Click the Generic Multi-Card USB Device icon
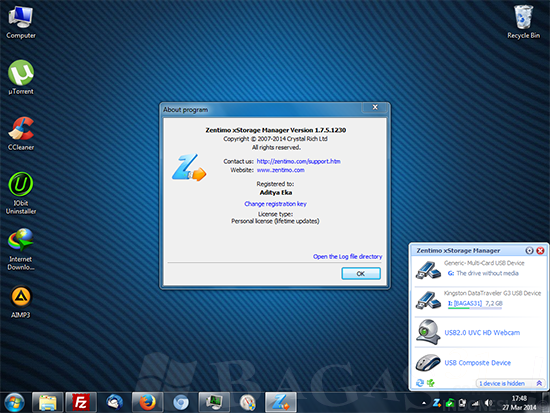Screen dimensions: 550x413 coord(428,270)
